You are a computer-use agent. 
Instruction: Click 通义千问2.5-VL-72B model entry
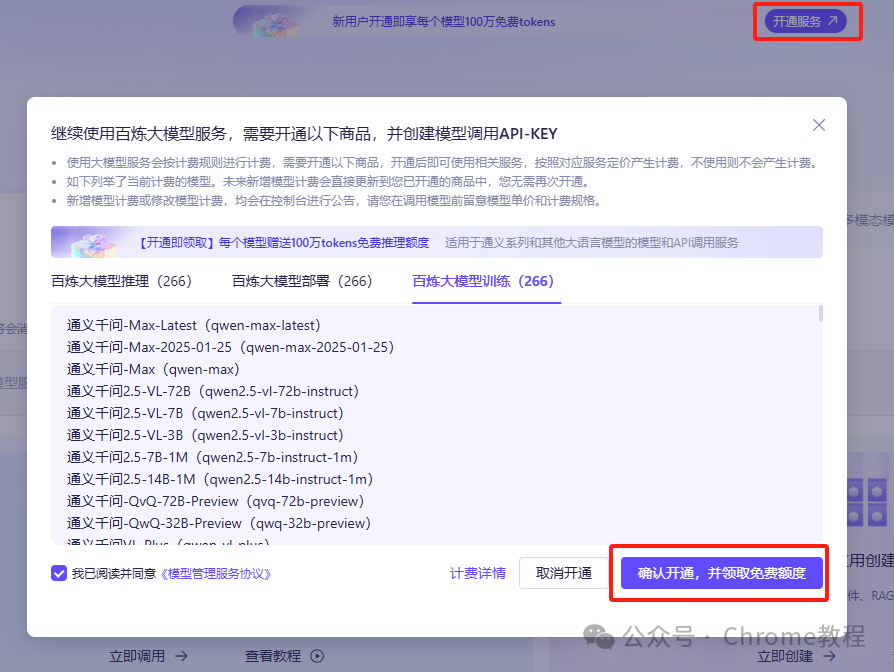coord(213,391)
